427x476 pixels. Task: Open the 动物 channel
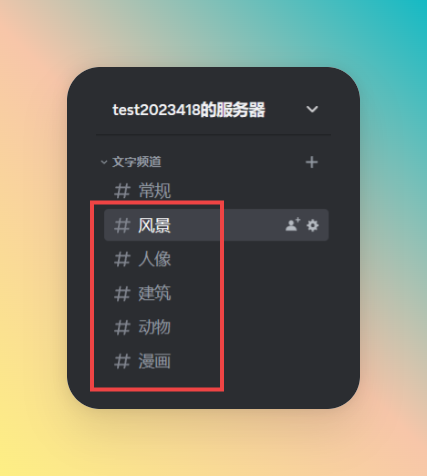(x=154, y=327)
